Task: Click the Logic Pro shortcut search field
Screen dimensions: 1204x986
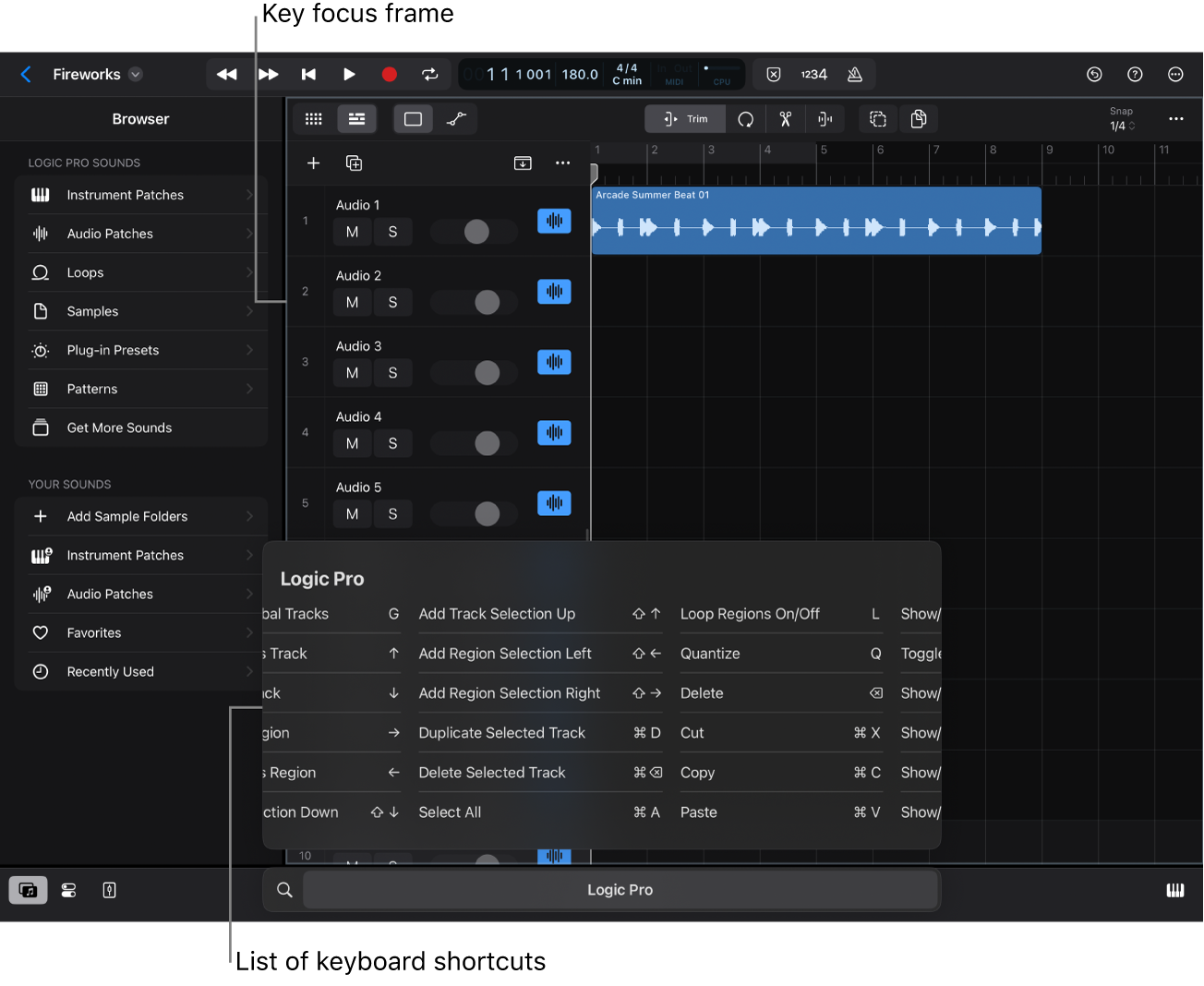Action: coord(620,890)
